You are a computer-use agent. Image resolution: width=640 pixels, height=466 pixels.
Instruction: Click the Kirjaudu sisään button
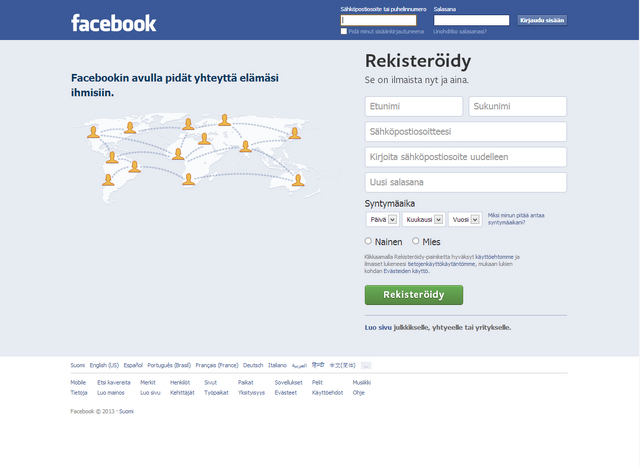[542, 20]
